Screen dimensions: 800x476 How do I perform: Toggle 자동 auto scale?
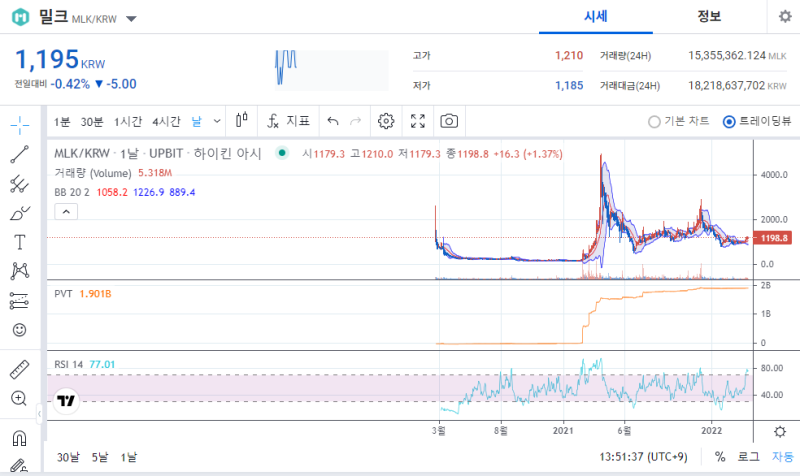783,457
